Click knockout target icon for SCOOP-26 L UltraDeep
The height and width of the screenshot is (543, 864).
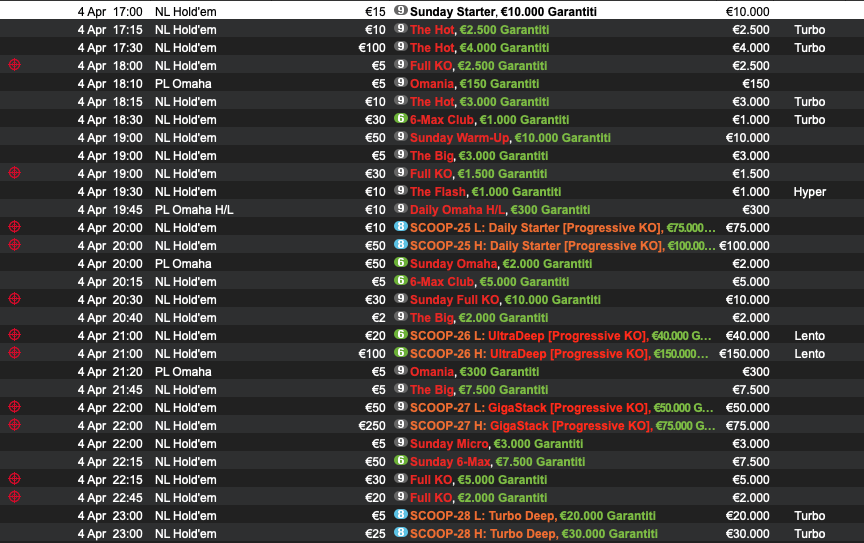[15, 335]
